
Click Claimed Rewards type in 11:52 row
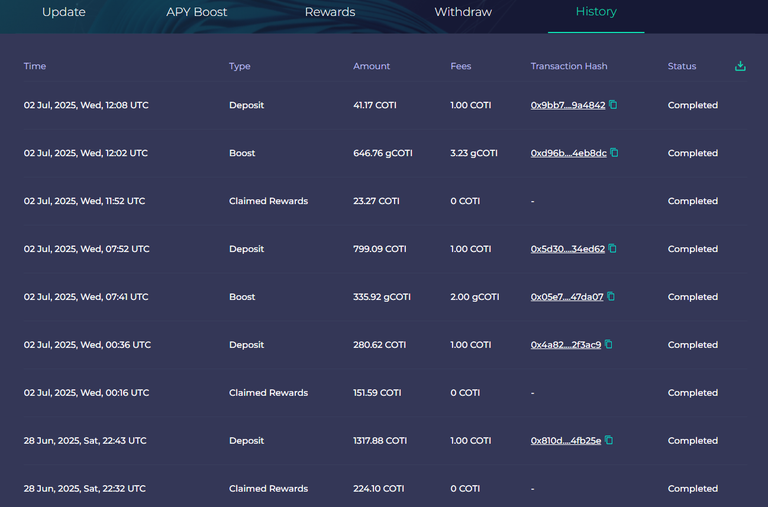[x=268, y=201]
